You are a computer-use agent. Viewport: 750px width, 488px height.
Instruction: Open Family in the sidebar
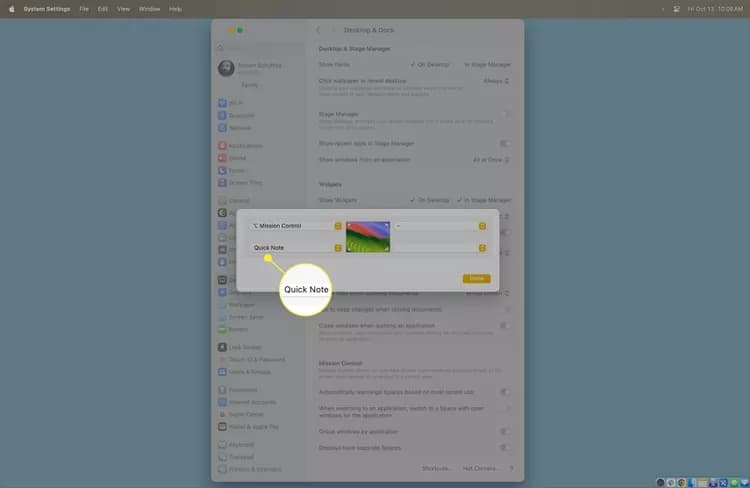pos(249,85)
